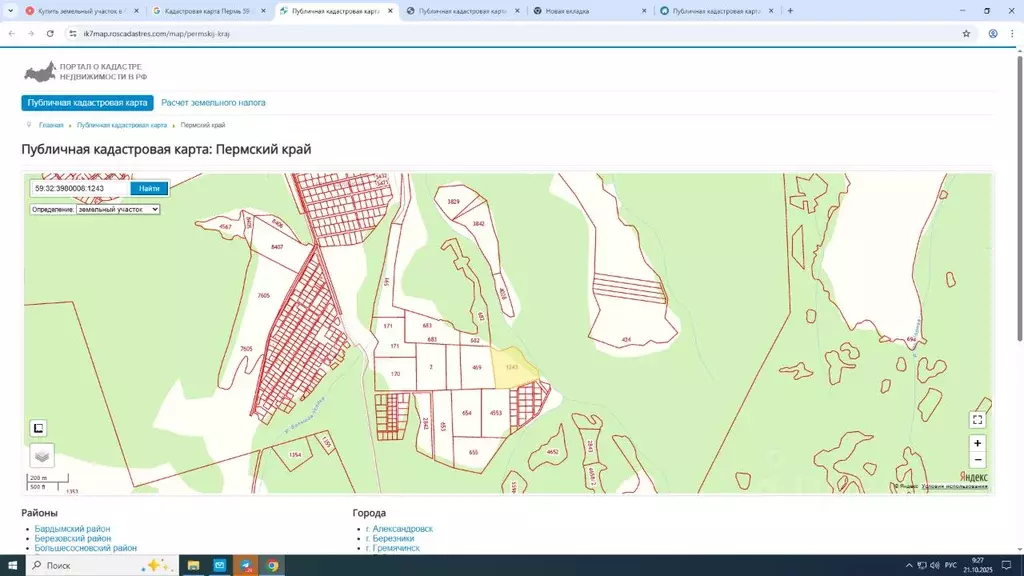Toggle fullscreen map view
Screen dimensions: 1024x576
pos(977,420)
